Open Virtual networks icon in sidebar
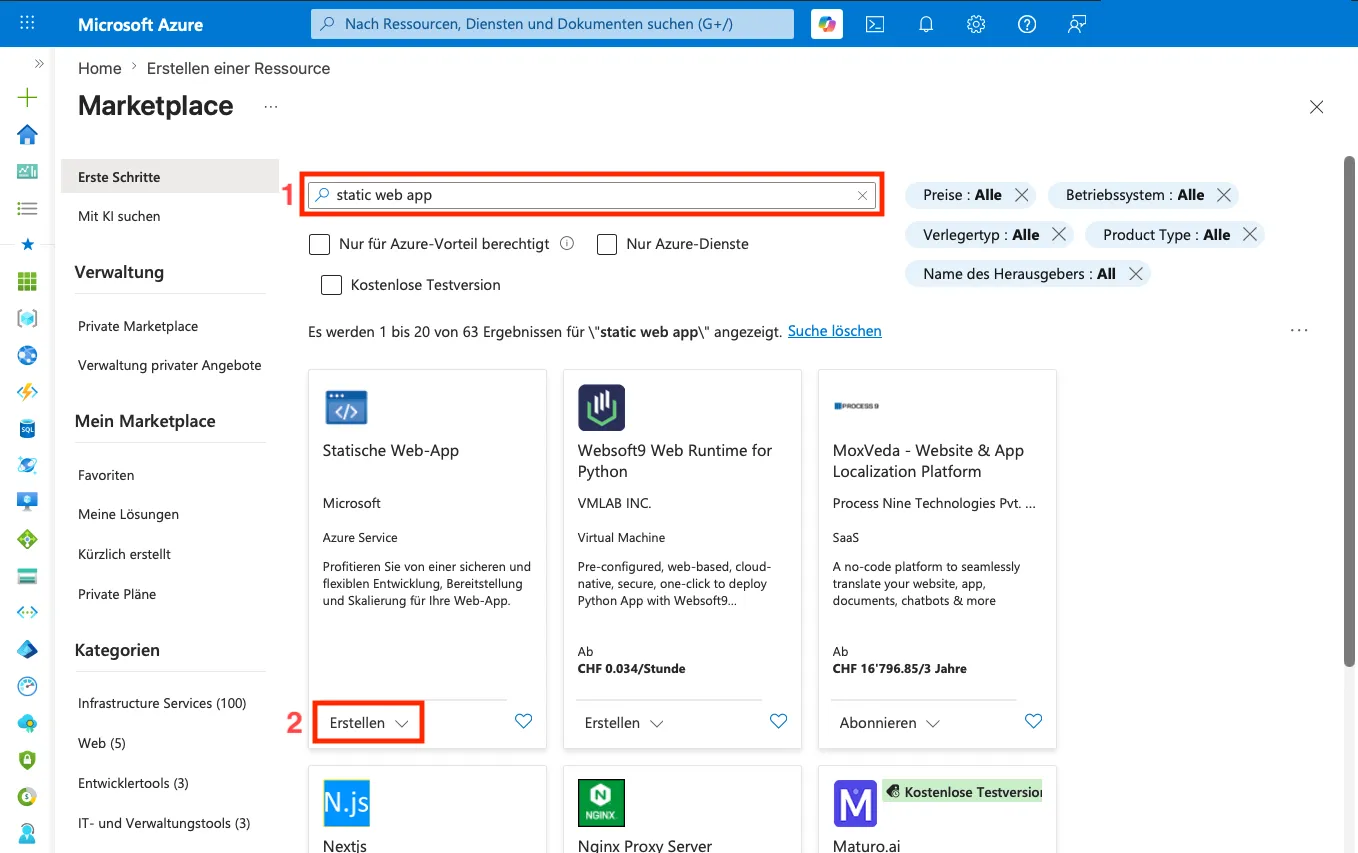Image resolution: width=1358 pixels, height=853 pixels. pyautogui.click(x=28, y=612)
